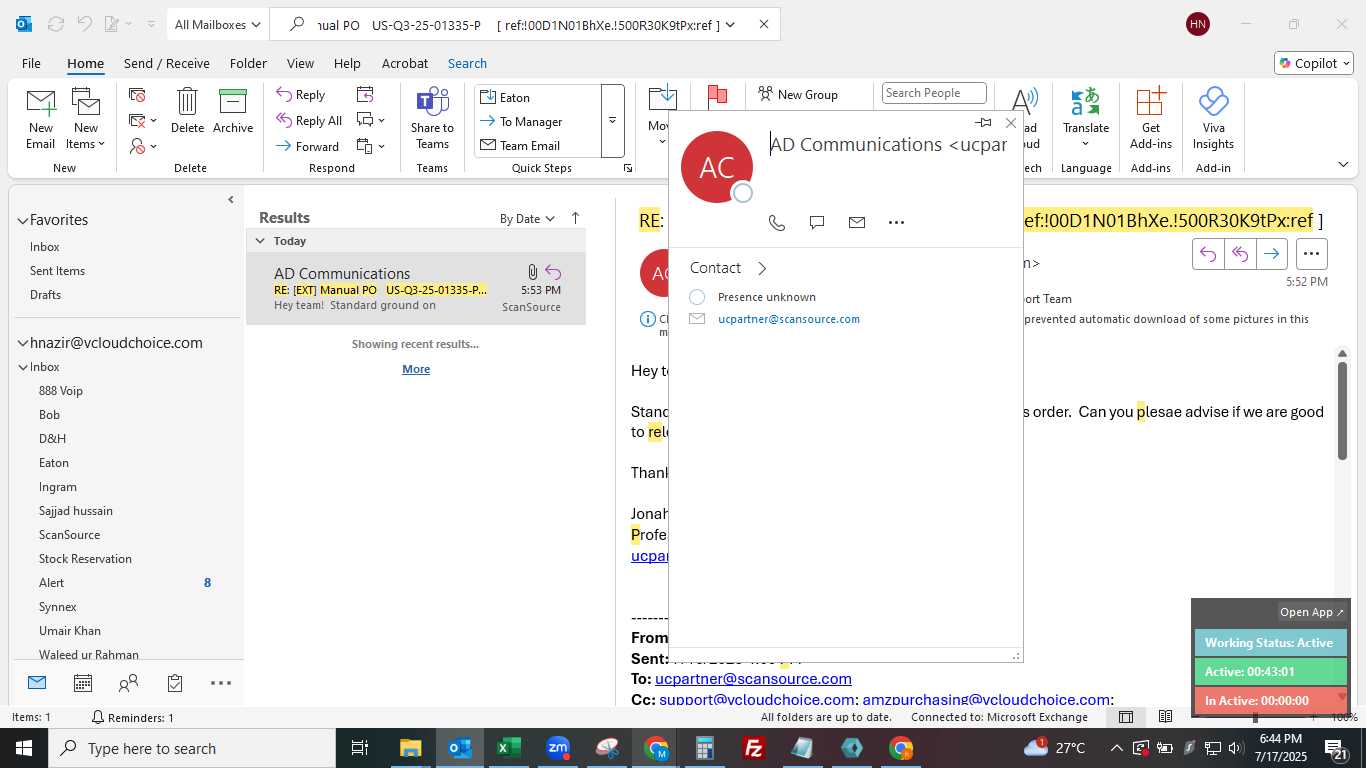Open the Help tab
This screenshot has height=768, width=1366.
pyautogui.click(x=347, y=63)
